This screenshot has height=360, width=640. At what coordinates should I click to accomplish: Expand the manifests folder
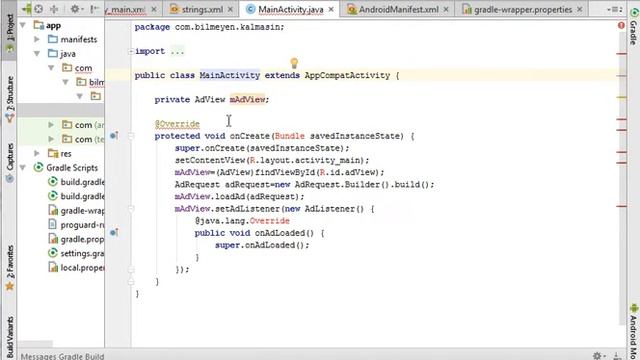click(x=37, y=39)
